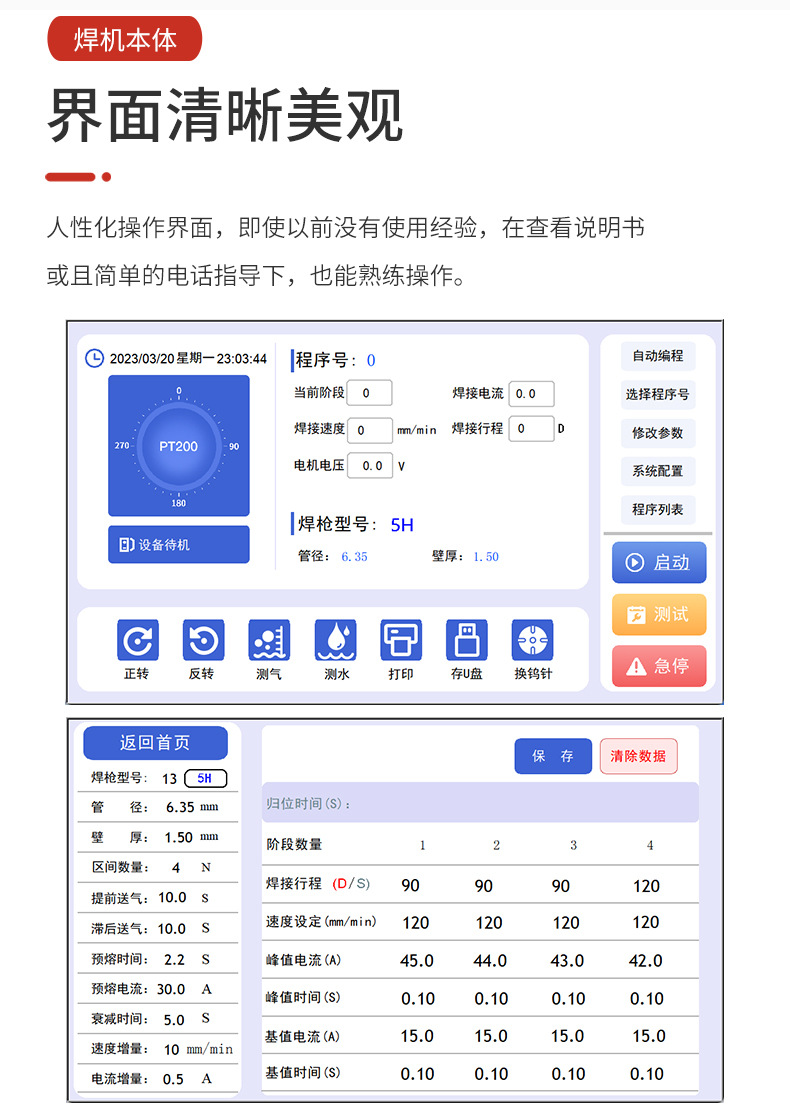Click the 反转 reverse rotation icon
The height and width of the screenshot is (1111, 790).
pyautogui.click(x=202, y=641)
